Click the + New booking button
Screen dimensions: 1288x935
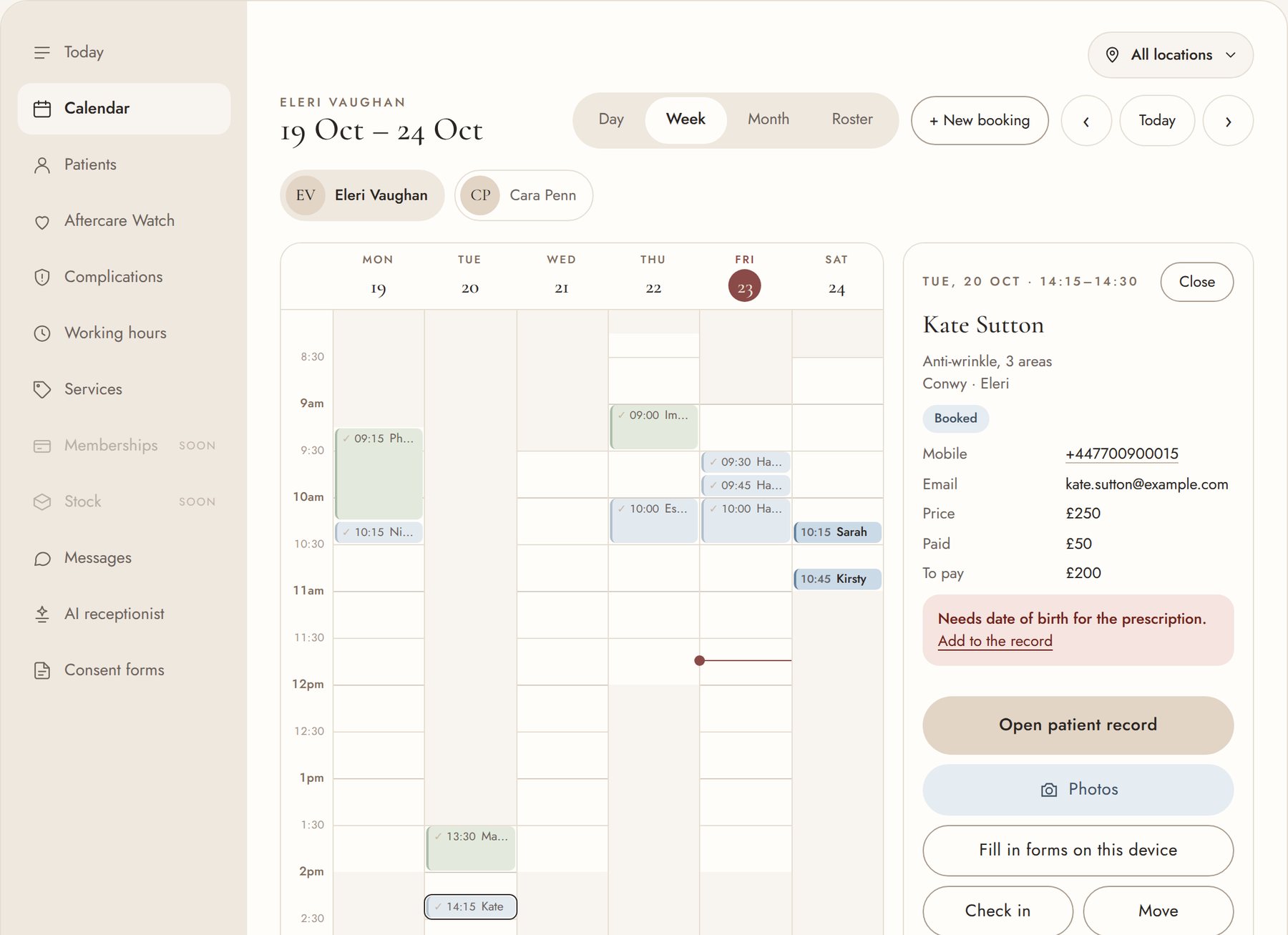[980, 121]
